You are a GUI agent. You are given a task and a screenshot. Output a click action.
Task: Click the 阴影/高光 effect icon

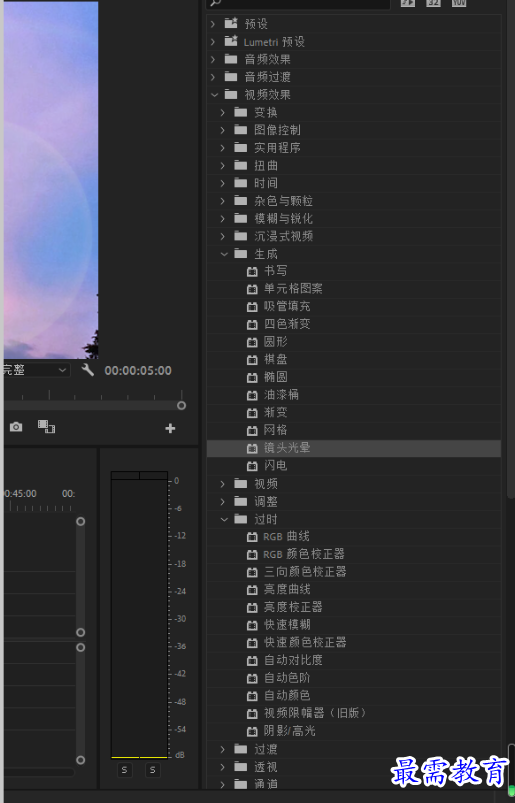point(252,731)
